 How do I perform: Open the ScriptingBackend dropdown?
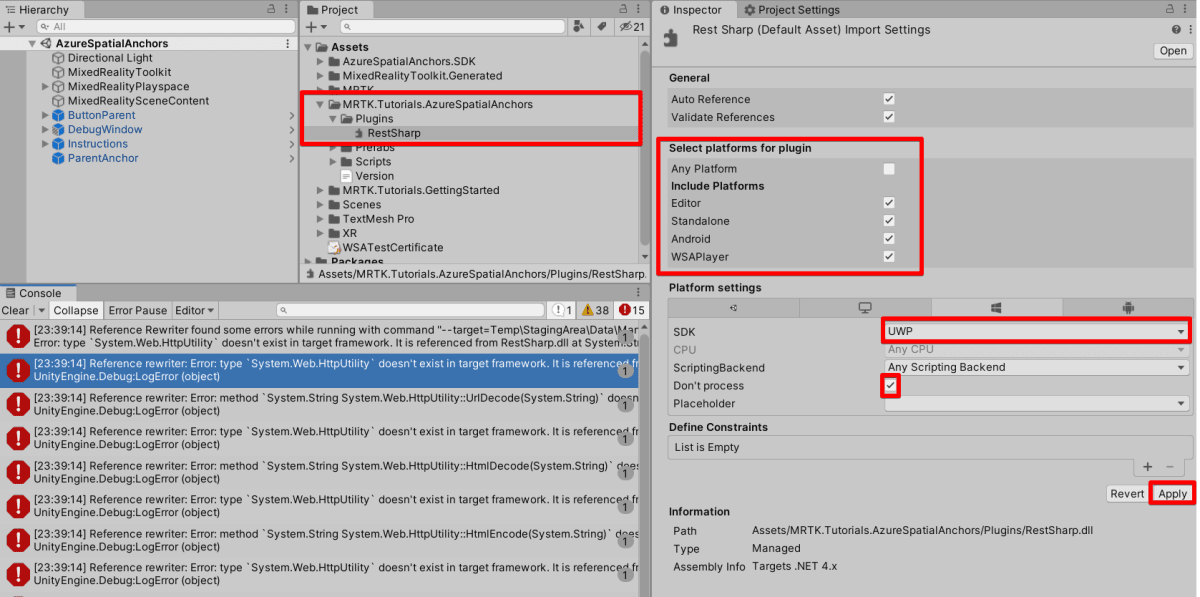(x=1037, y=367)
